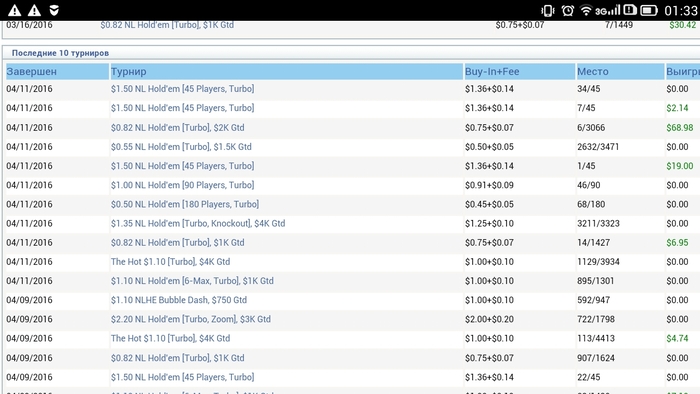Select the 2632/3471 place cell
The width and height of the screenshot is (700, 394).
point(598,147)
